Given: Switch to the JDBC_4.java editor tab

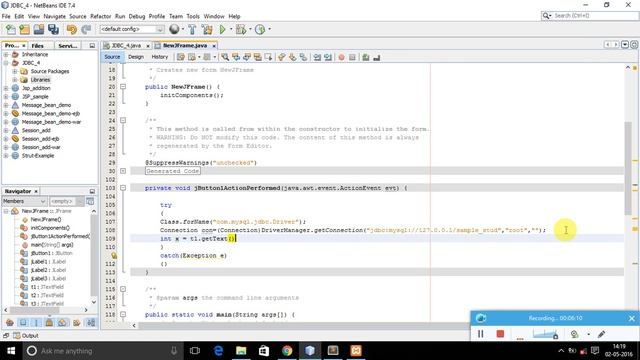Looking at the screenshot, I should pos(126,45).
